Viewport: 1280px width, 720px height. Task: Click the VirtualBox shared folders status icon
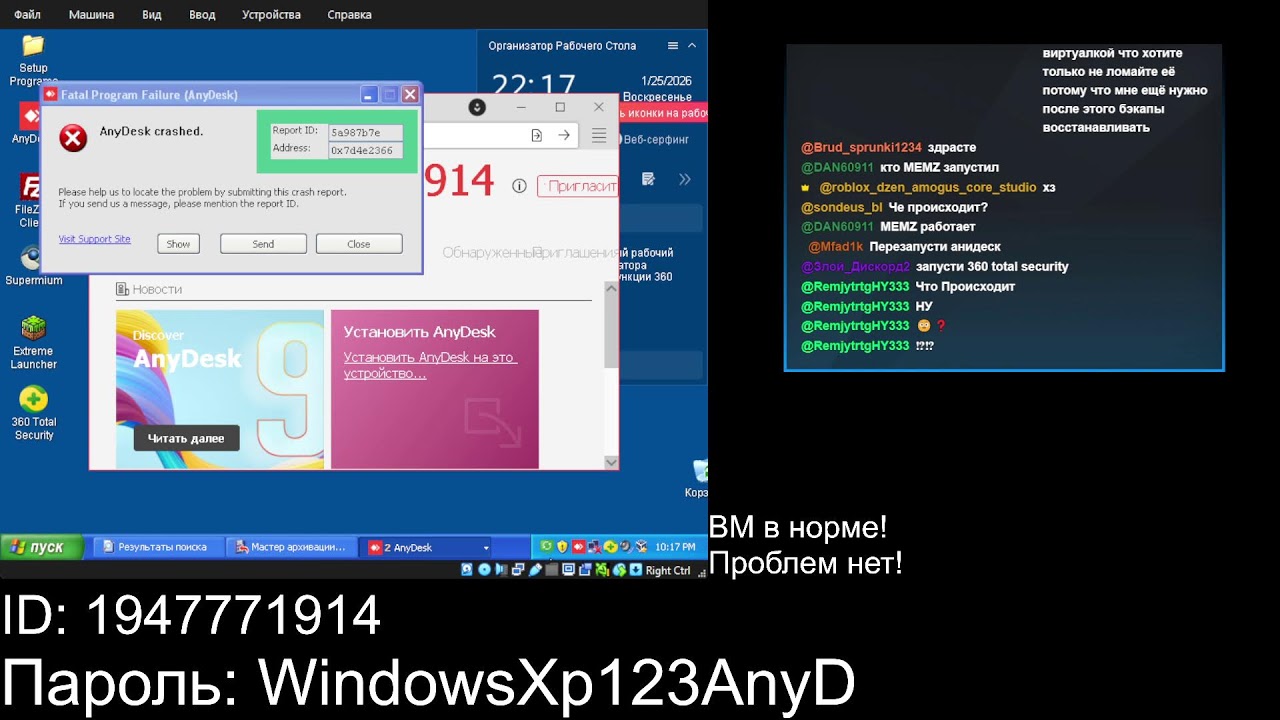(552, 570)
